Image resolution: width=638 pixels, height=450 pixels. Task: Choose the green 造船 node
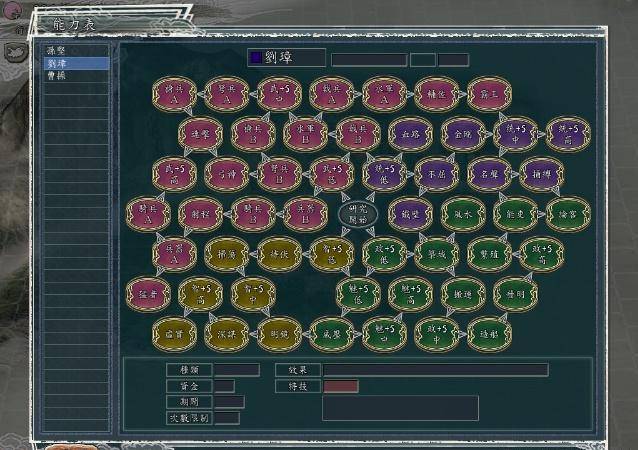489,334
